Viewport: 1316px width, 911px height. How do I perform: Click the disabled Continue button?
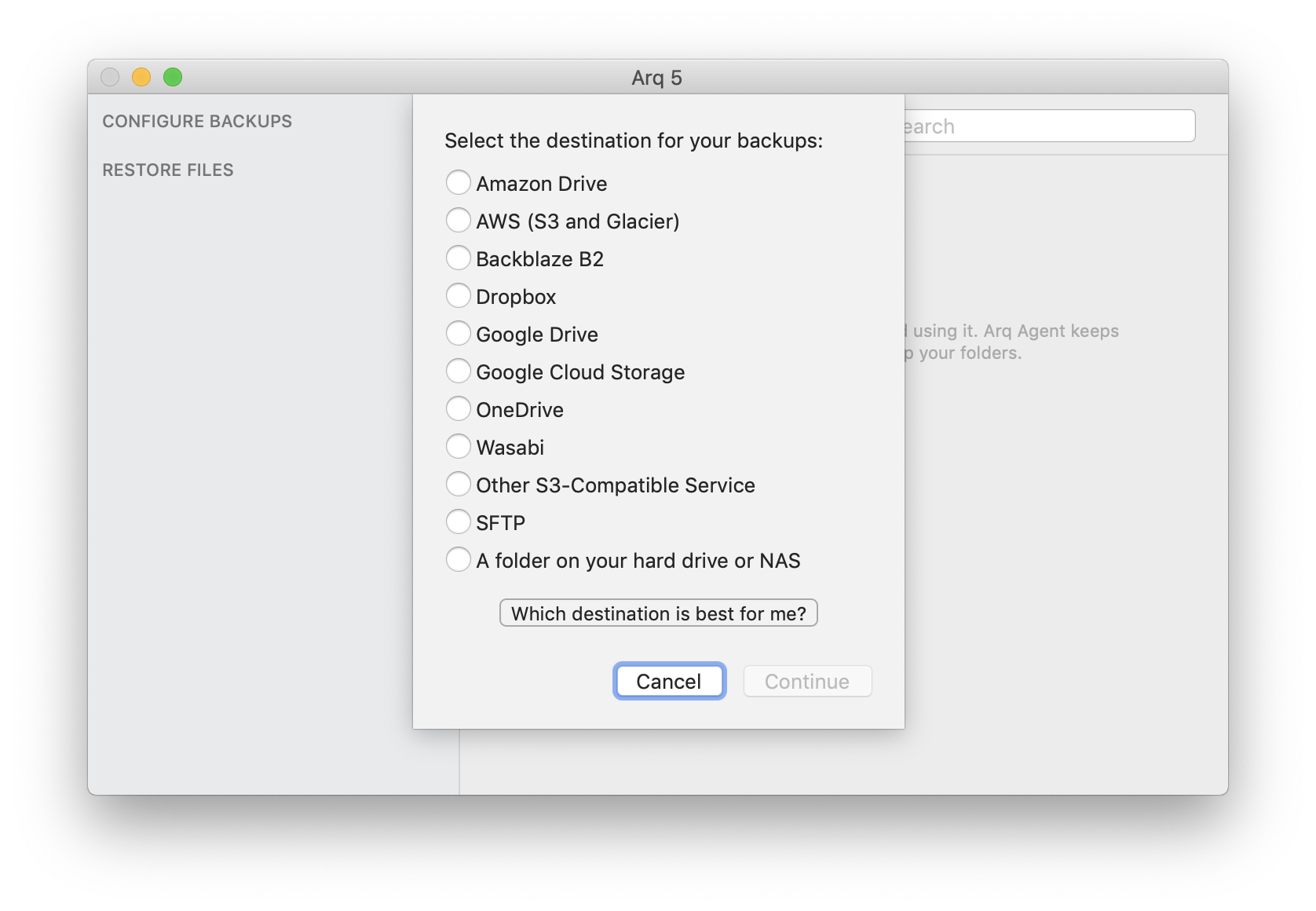[x=807, y=681]
